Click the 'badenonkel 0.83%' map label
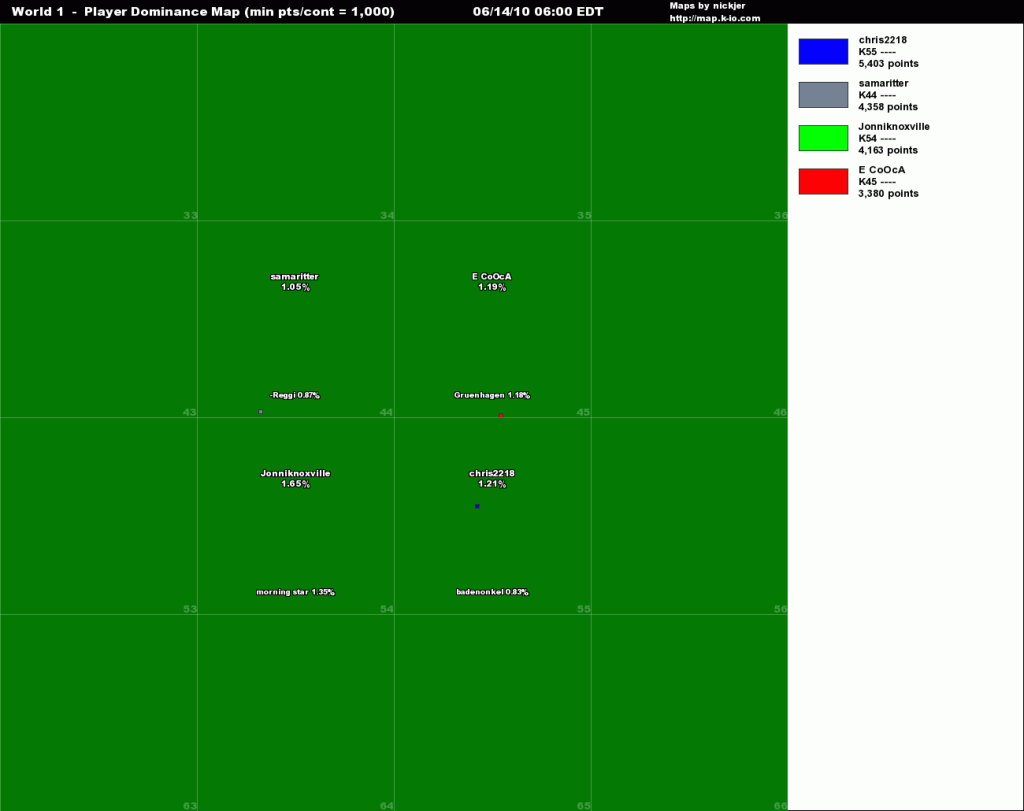Screen dimensions: 1024x811 point(492,592)
